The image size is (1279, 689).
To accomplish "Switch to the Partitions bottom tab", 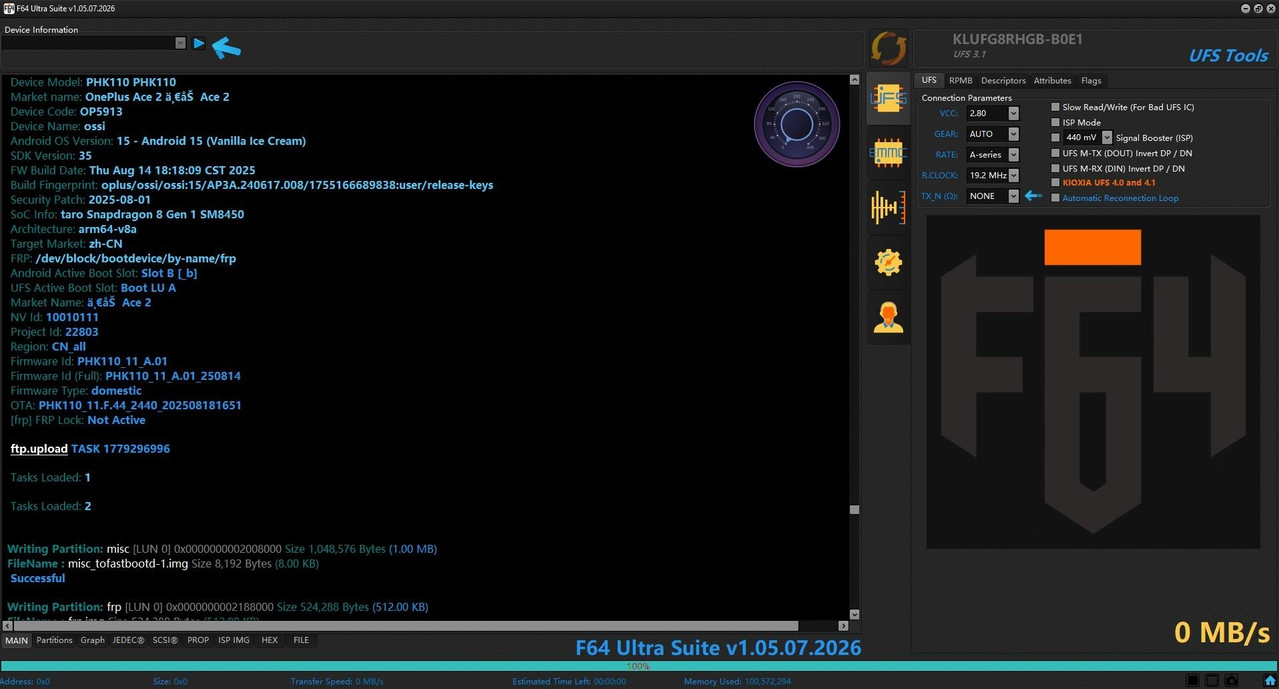I will [55, 640].
